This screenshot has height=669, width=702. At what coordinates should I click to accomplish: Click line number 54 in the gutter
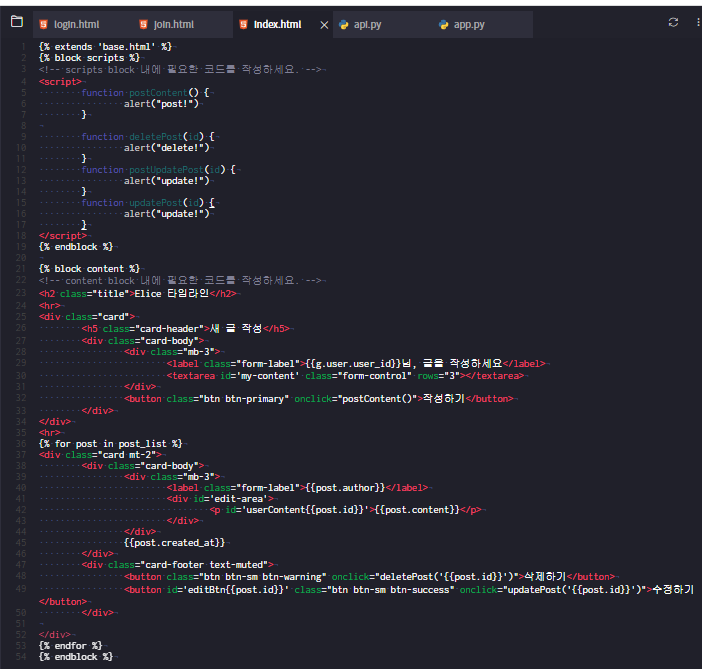point(21,656)
